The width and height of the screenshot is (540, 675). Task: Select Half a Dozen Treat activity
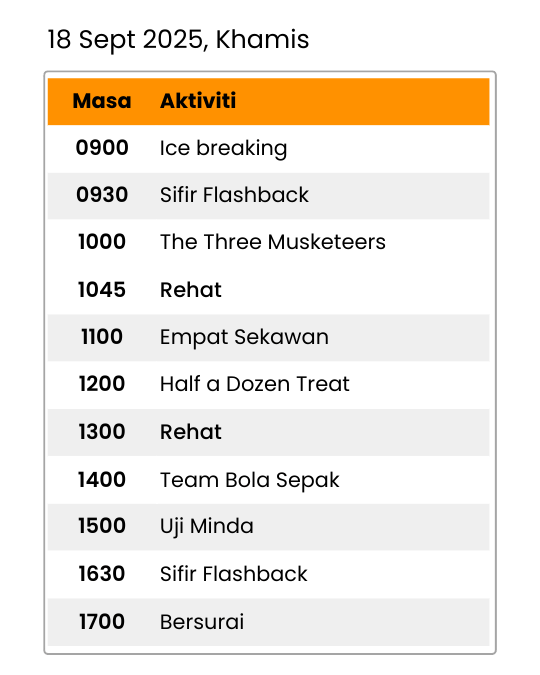tap(254, 384)
